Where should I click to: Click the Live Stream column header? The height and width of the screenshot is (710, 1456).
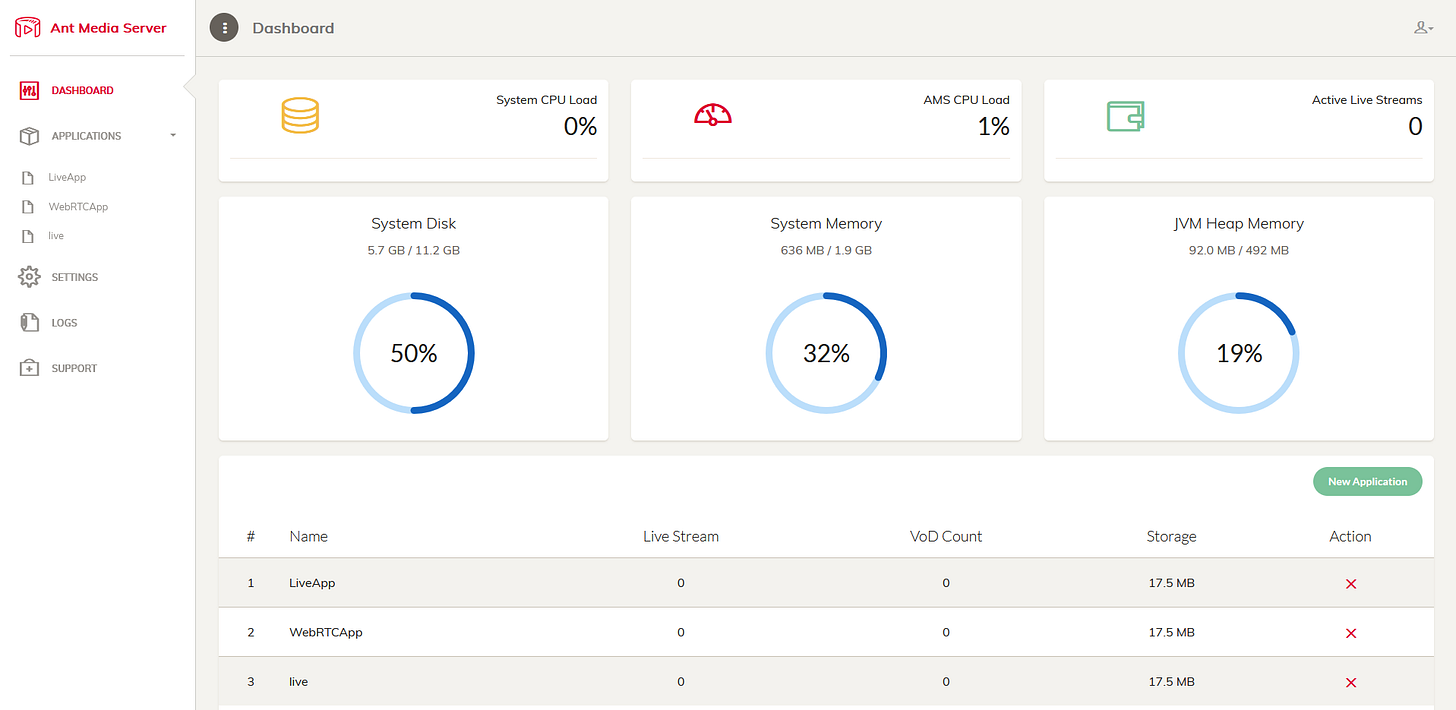pos(681,536)
